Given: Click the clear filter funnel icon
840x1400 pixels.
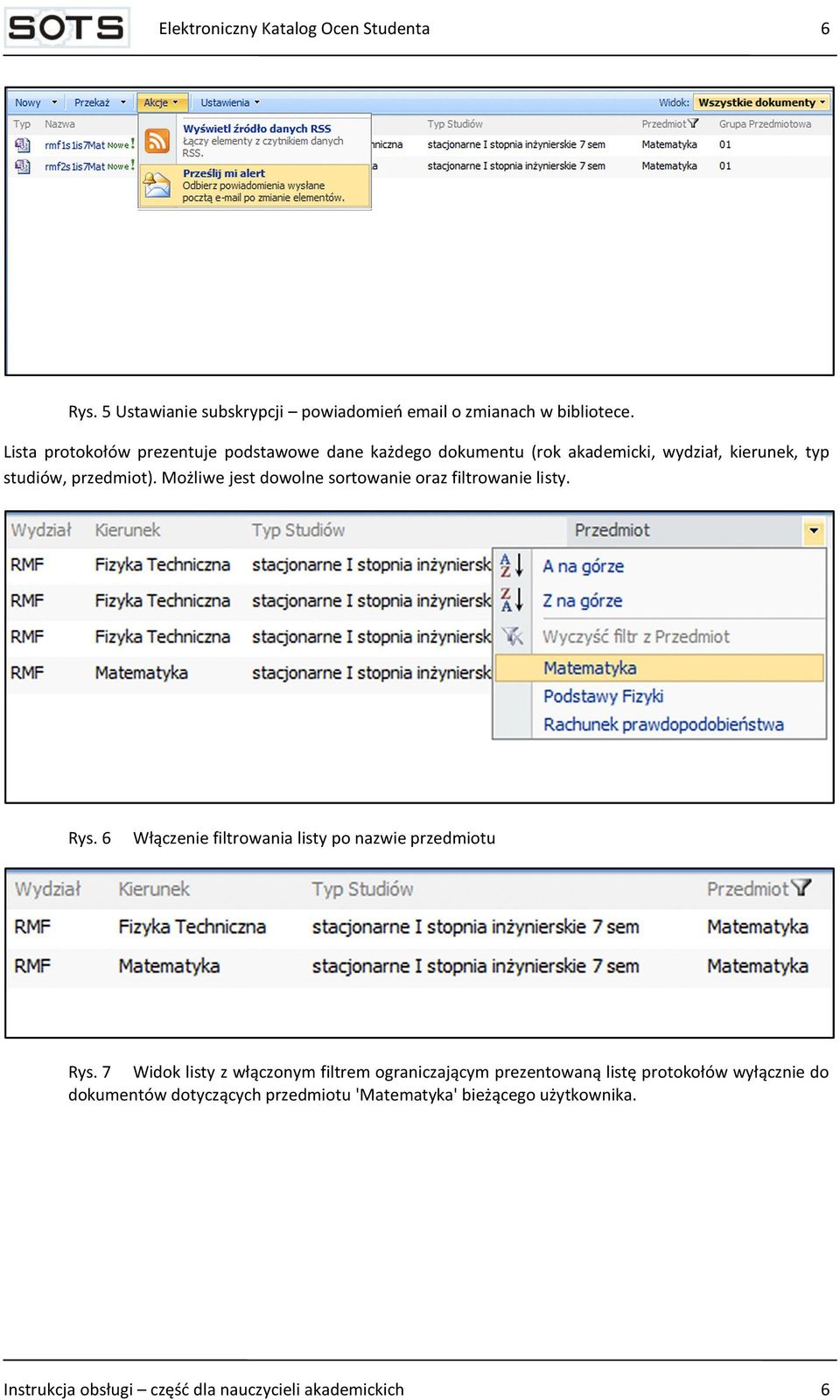Looking at the screenshot, I should tap(512, 636).
